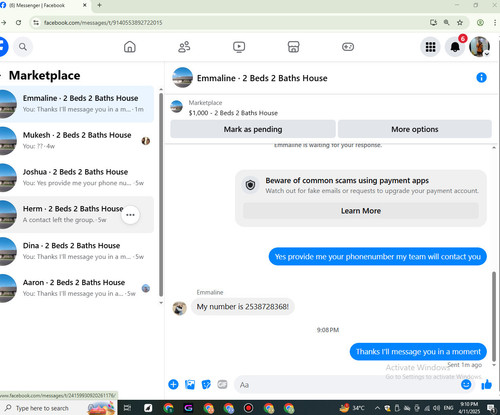Open the Watch video icon
Image resolution: width=500 pixels, height=415 pixels.
[x=239, y=47]
